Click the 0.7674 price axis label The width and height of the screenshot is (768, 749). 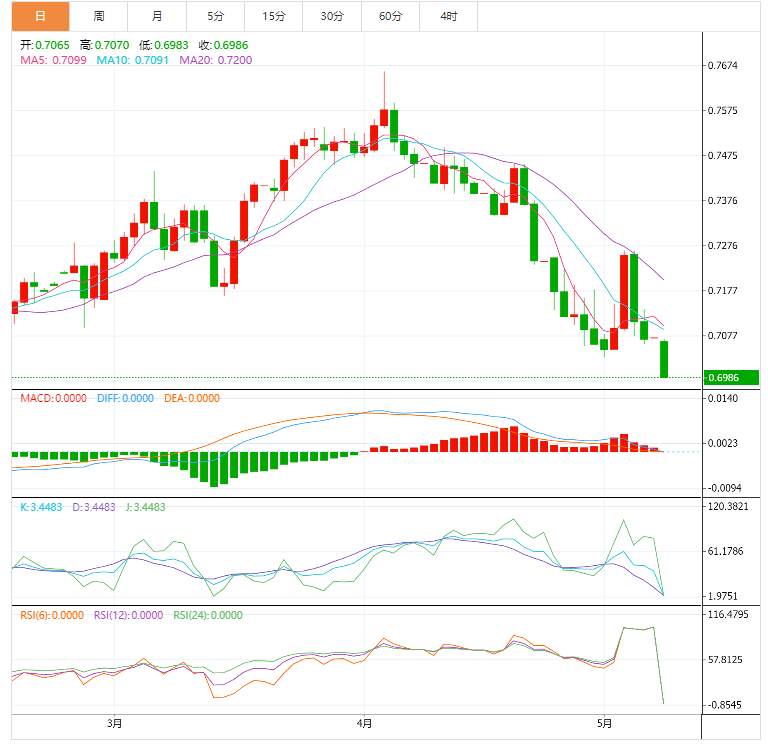[722, 65]
